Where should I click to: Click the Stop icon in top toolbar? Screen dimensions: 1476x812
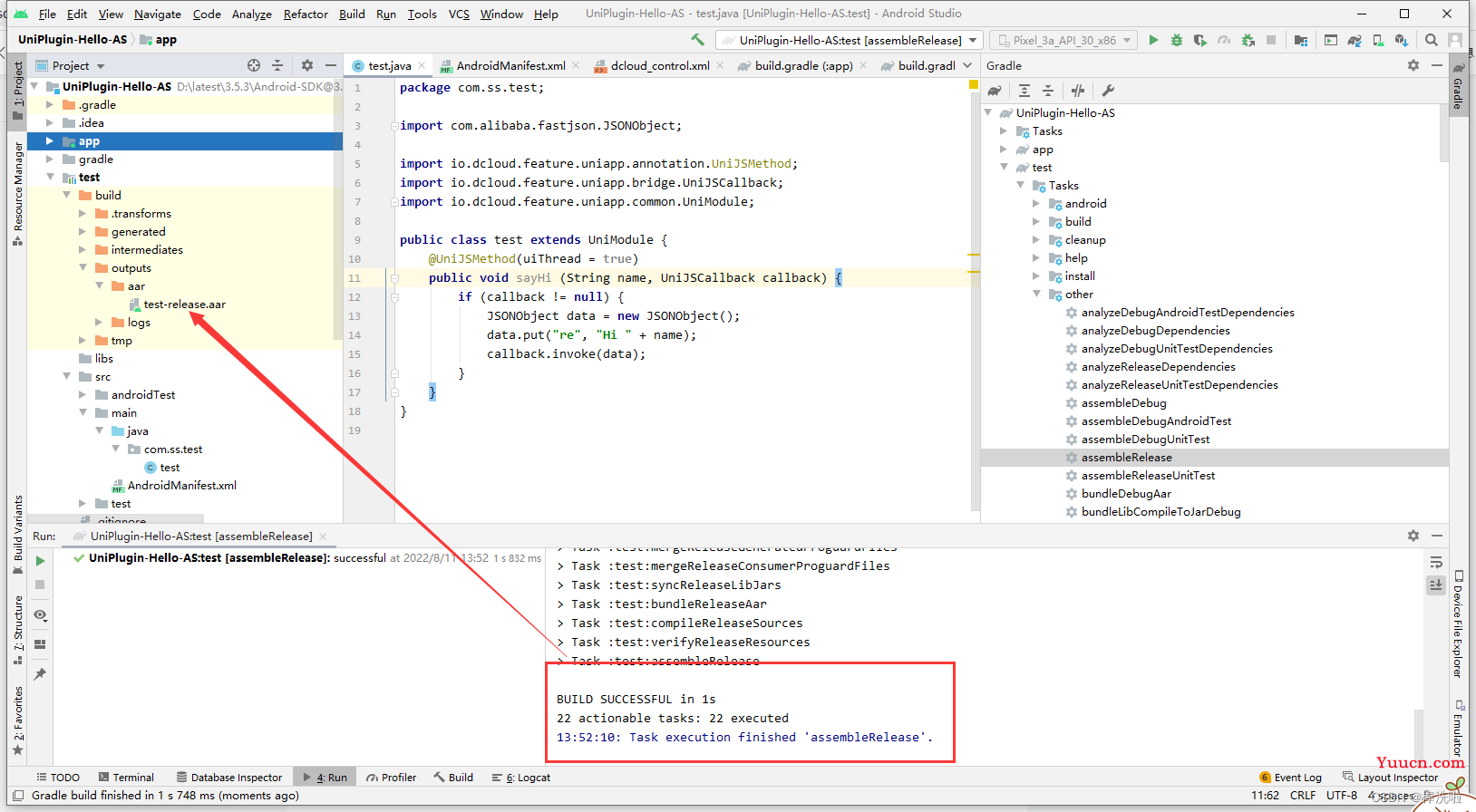tap(1271, 40)
